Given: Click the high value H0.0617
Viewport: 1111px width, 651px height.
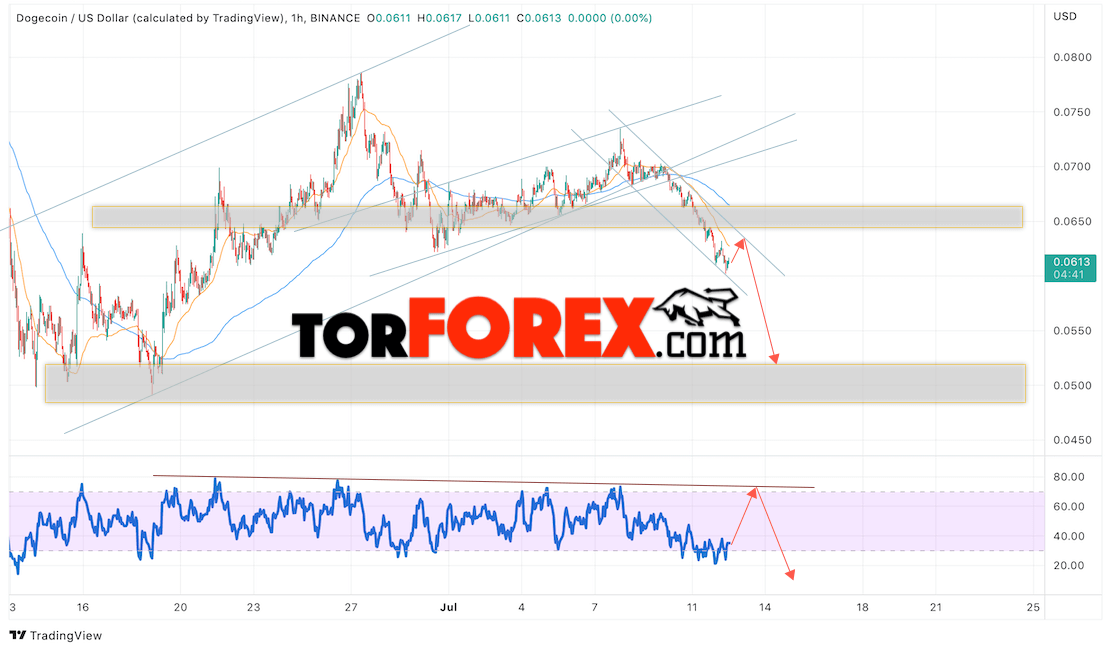Looking at the screenshot, I should click(x=439, y=18).
